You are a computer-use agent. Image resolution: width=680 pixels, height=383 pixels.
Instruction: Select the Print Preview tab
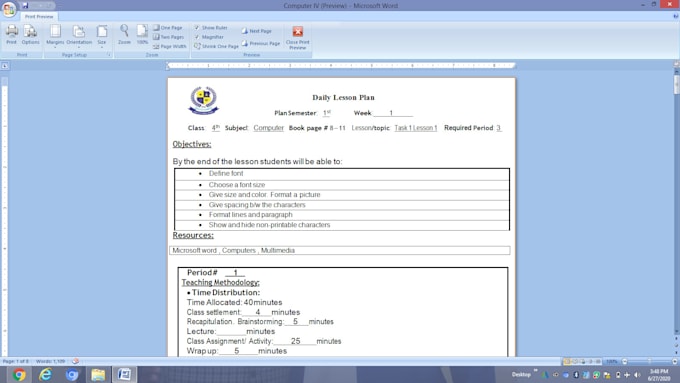[x=39, y=16]
